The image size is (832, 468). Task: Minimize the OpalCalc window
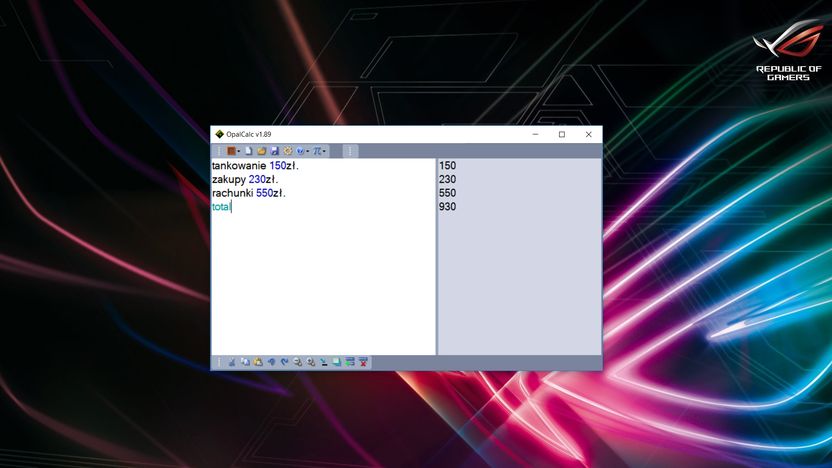[x=535, y=134]
